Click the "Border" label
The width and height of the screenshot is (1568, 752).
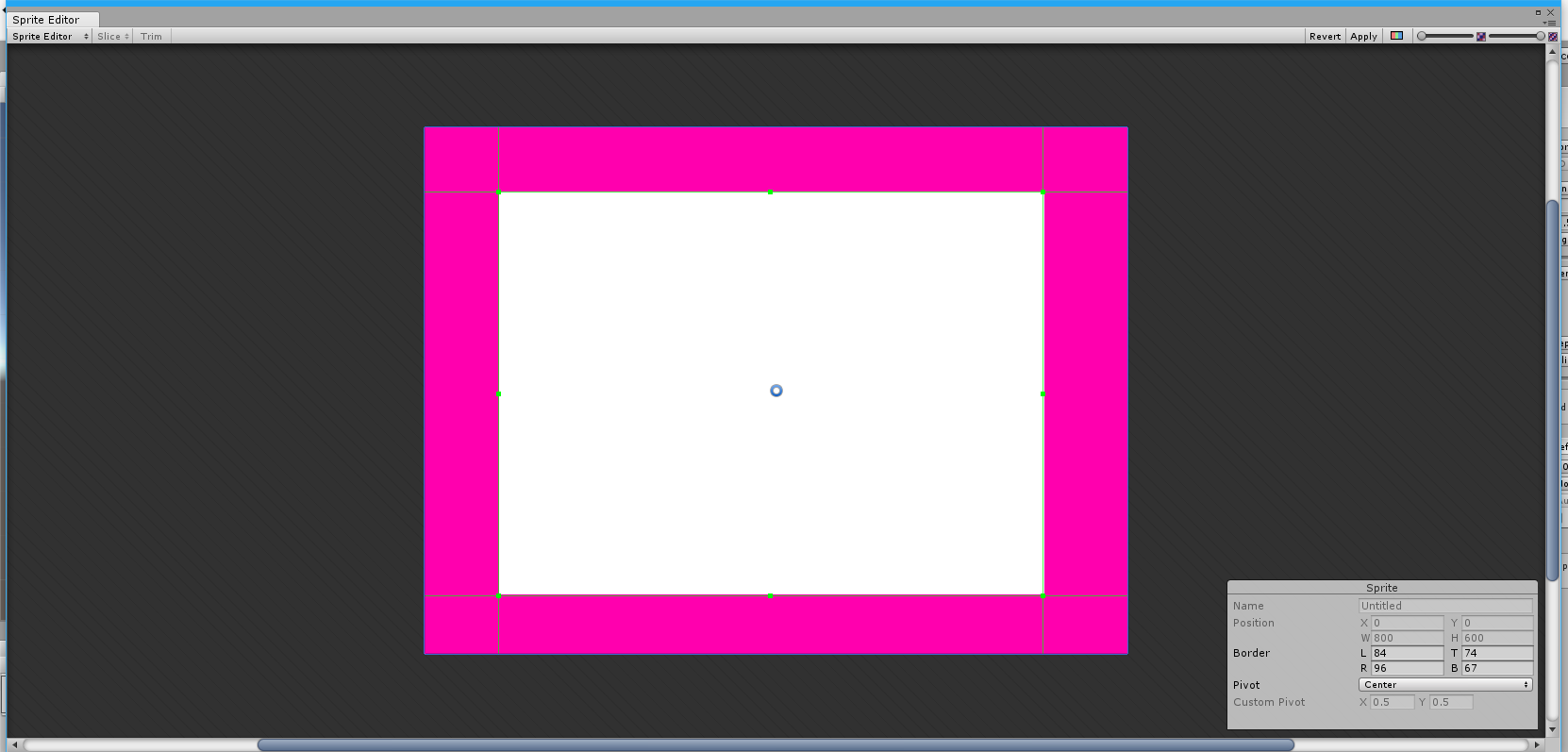(1251, 653)
